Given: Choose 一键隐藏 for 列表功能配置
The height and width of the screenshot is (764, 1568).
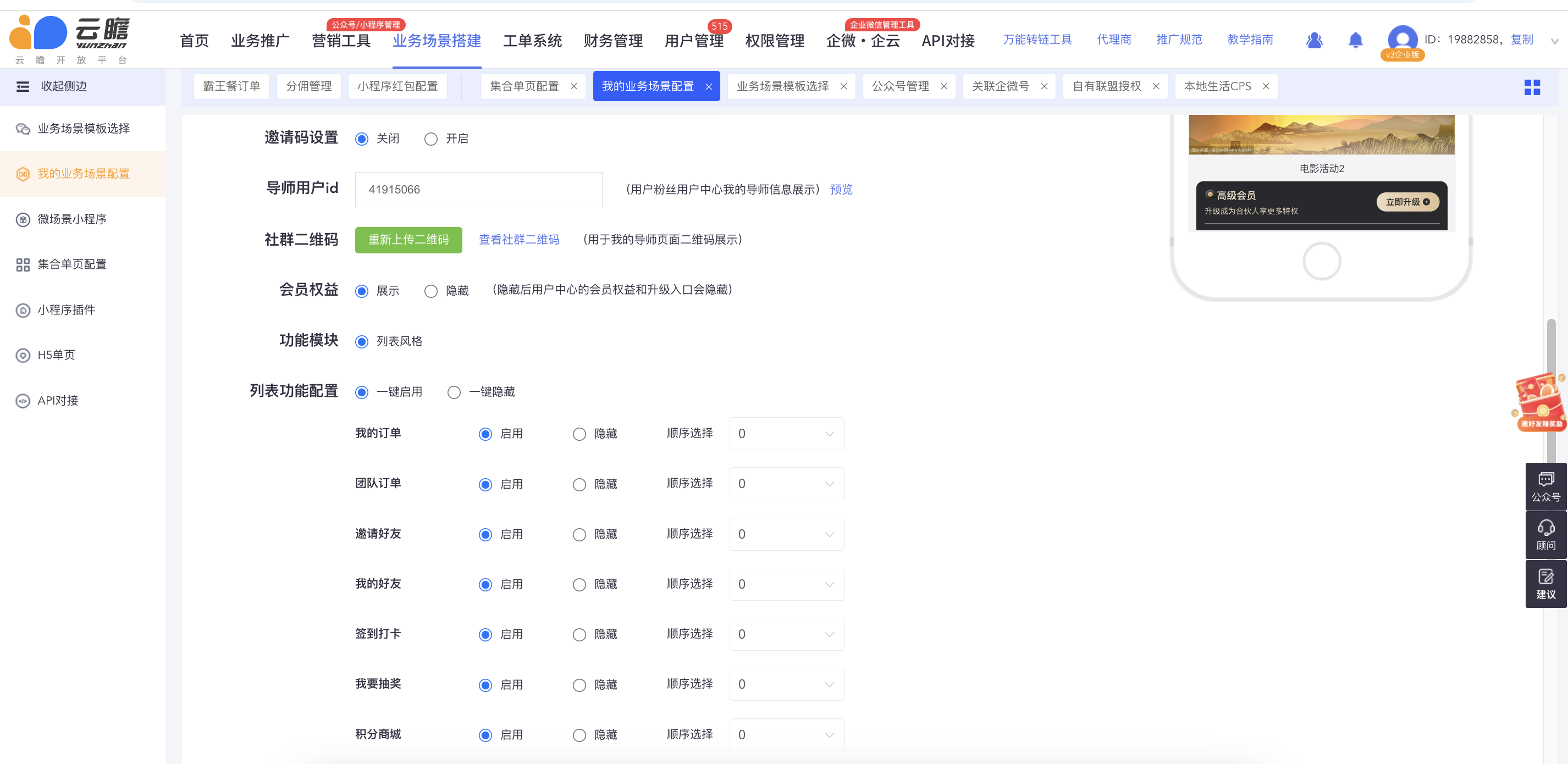Looking at the screenshot, I should click(454, 392).
